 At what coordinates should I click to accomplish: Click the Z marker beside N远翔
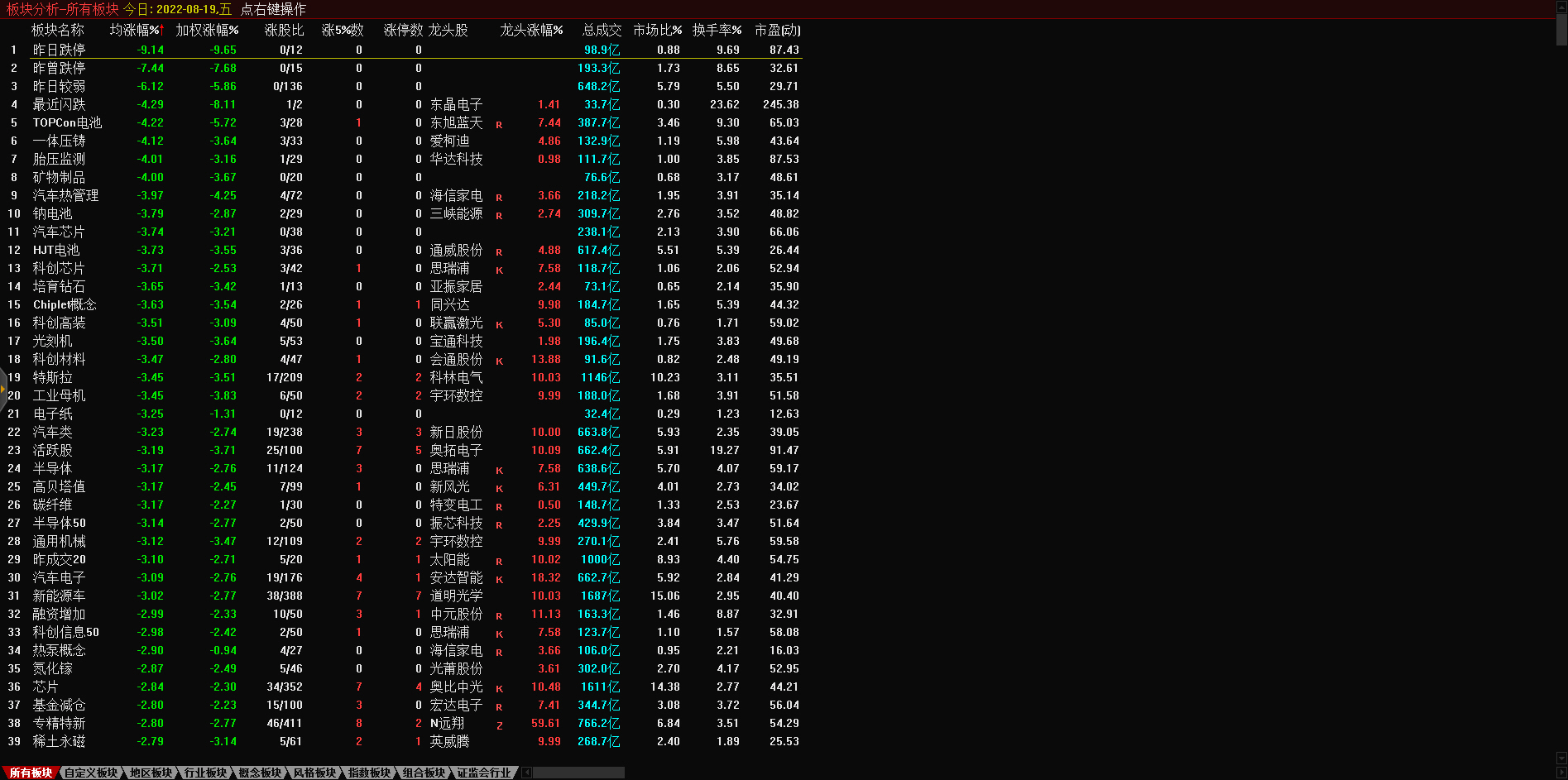[499, 725]
